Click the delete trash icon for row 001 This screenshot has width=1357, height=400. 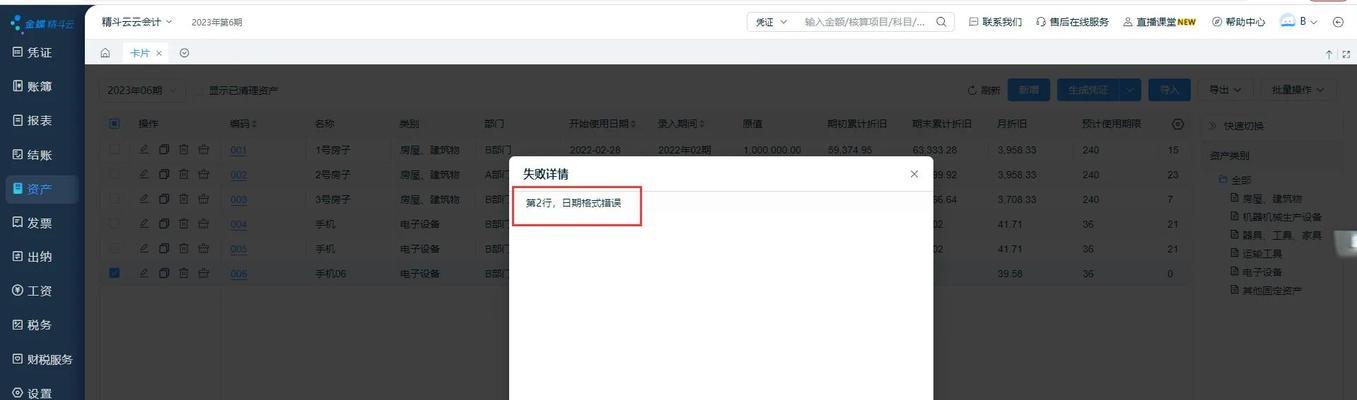tap(184, 149)
